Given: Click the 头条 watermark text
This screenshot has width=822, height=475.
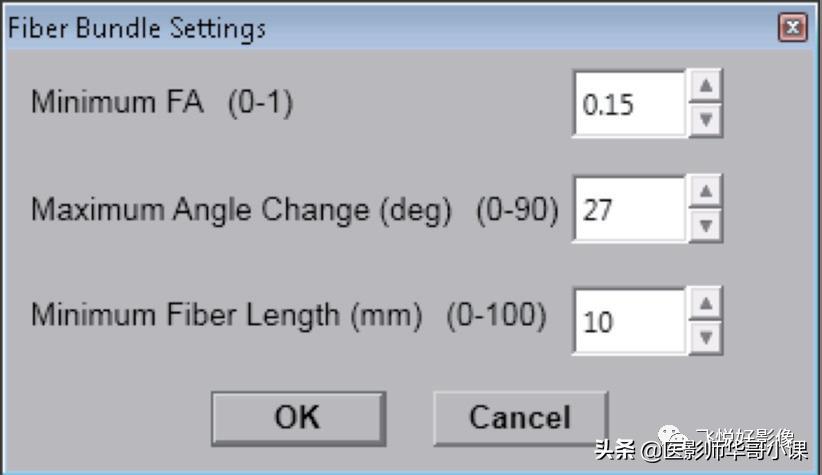Looking at the screenshot, I should [x=616, y=449].
